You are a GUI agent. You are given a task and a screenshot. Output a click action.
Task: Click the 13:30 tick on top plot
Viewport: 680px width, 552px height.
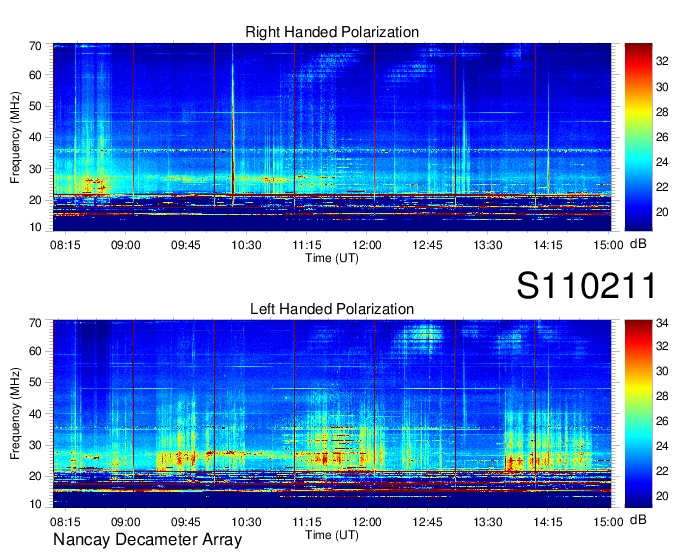click(487, 245)
